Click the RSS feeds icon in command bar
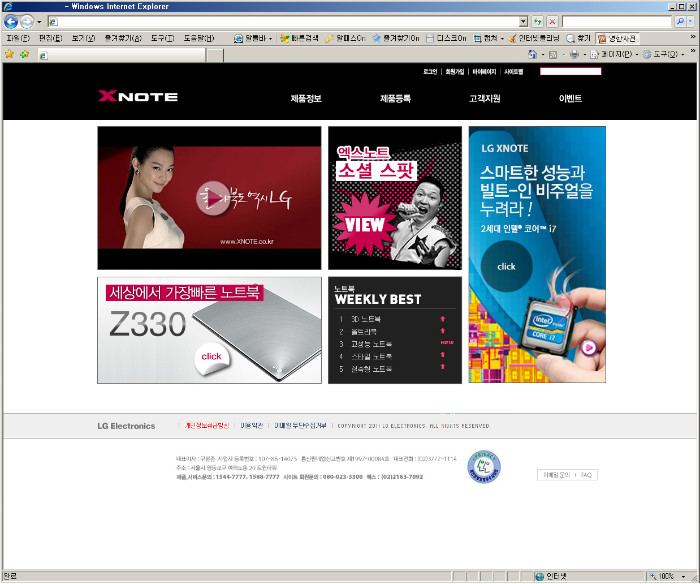Image resolution: width=700 pixels, height=584 pixels. 553,55
